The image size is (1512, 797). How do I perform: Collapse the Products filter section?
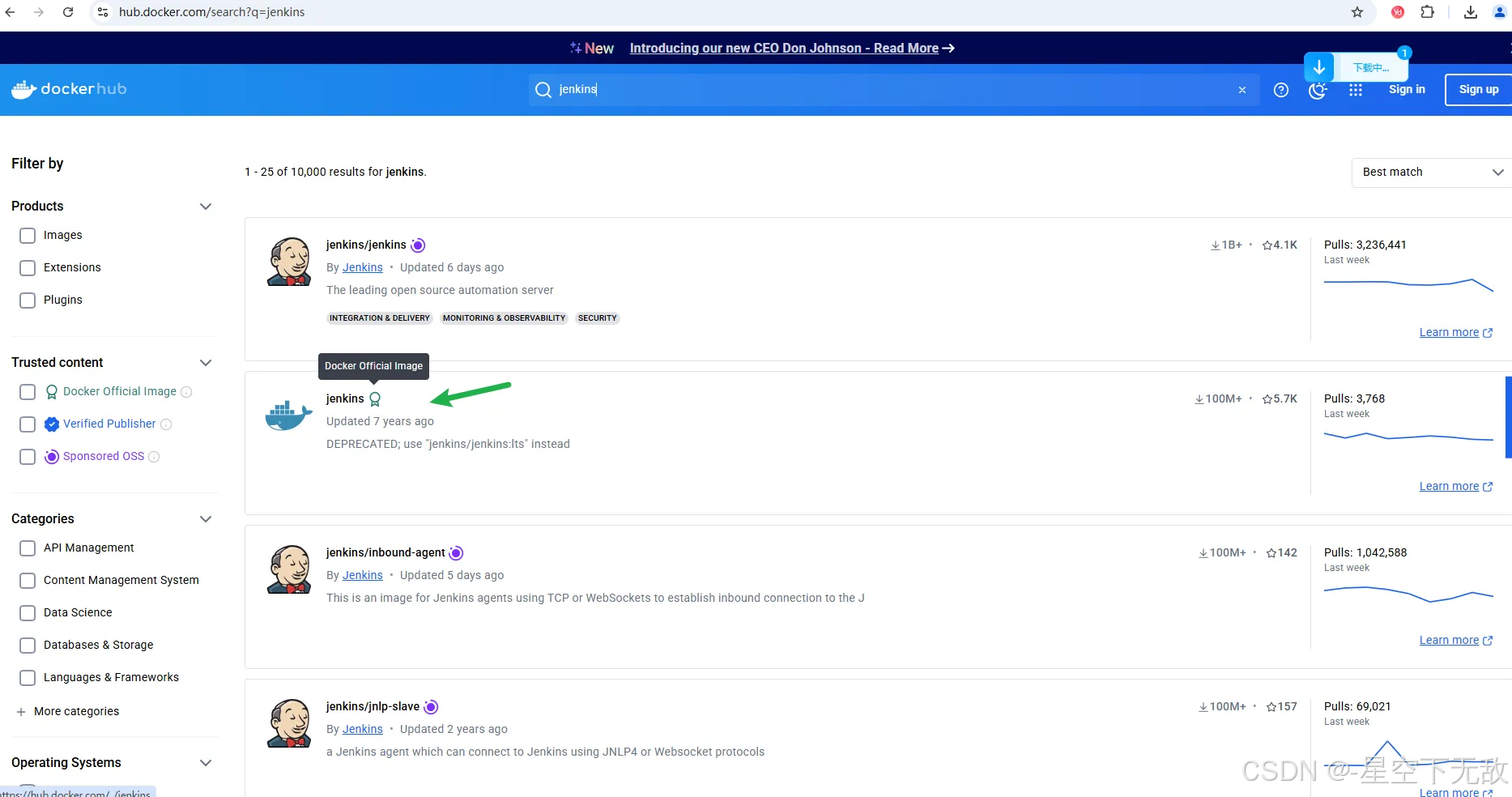[206, 207]
